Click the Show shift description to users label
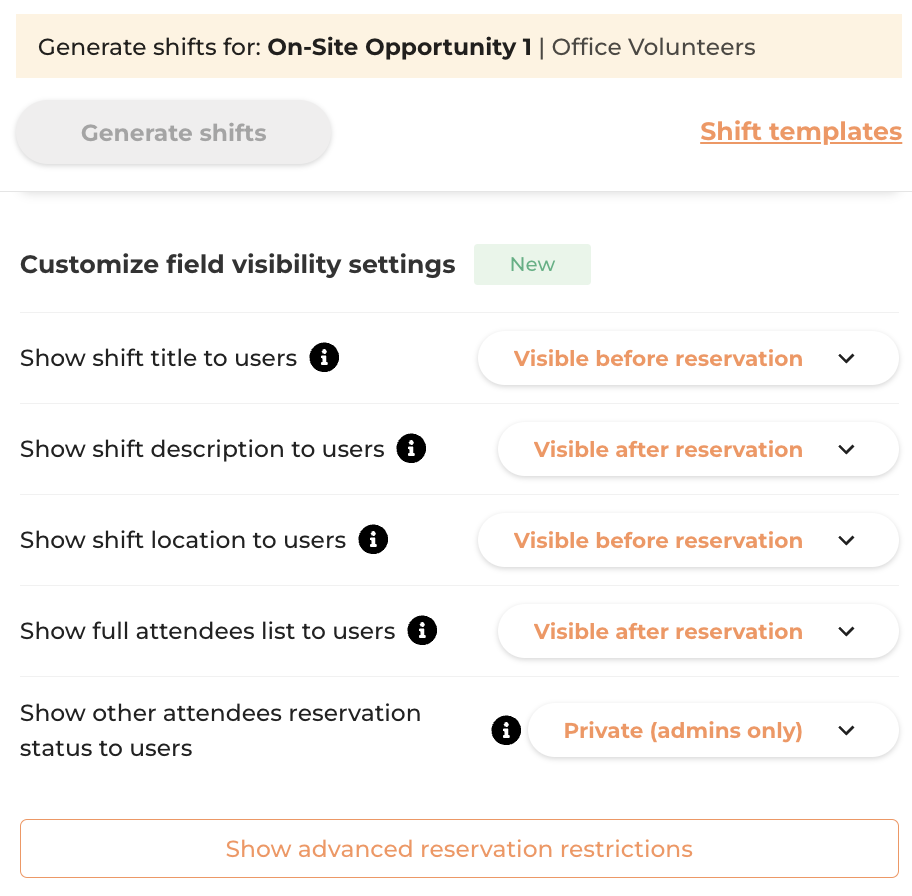 [x=202, y=449]
